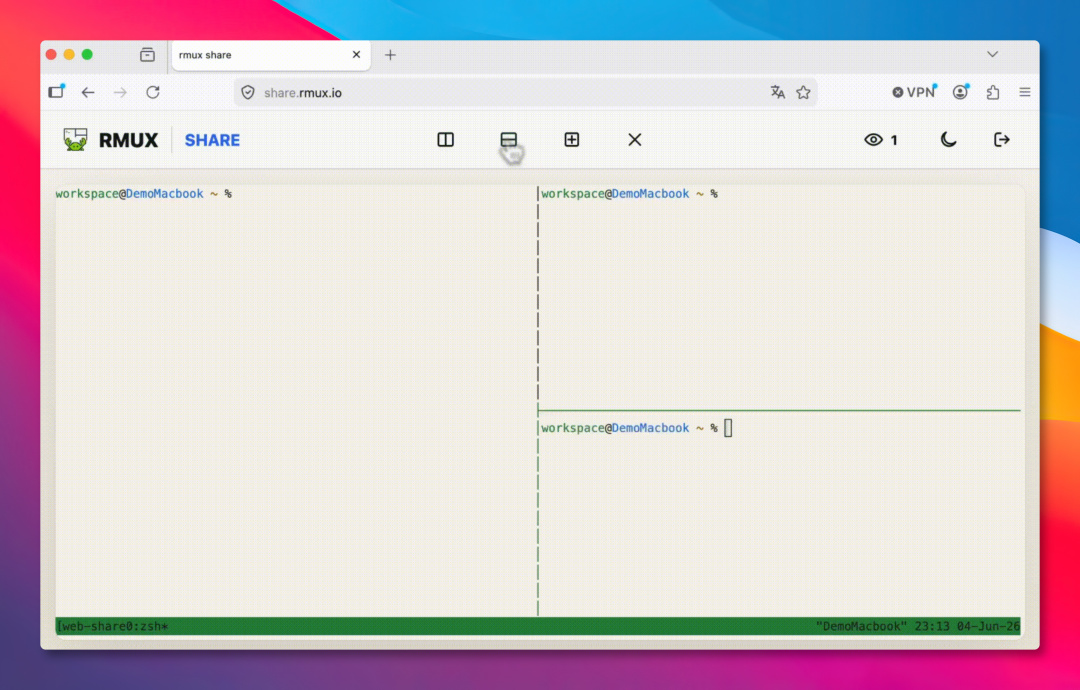
Task: Reload the current page
Action: (153, 92)
